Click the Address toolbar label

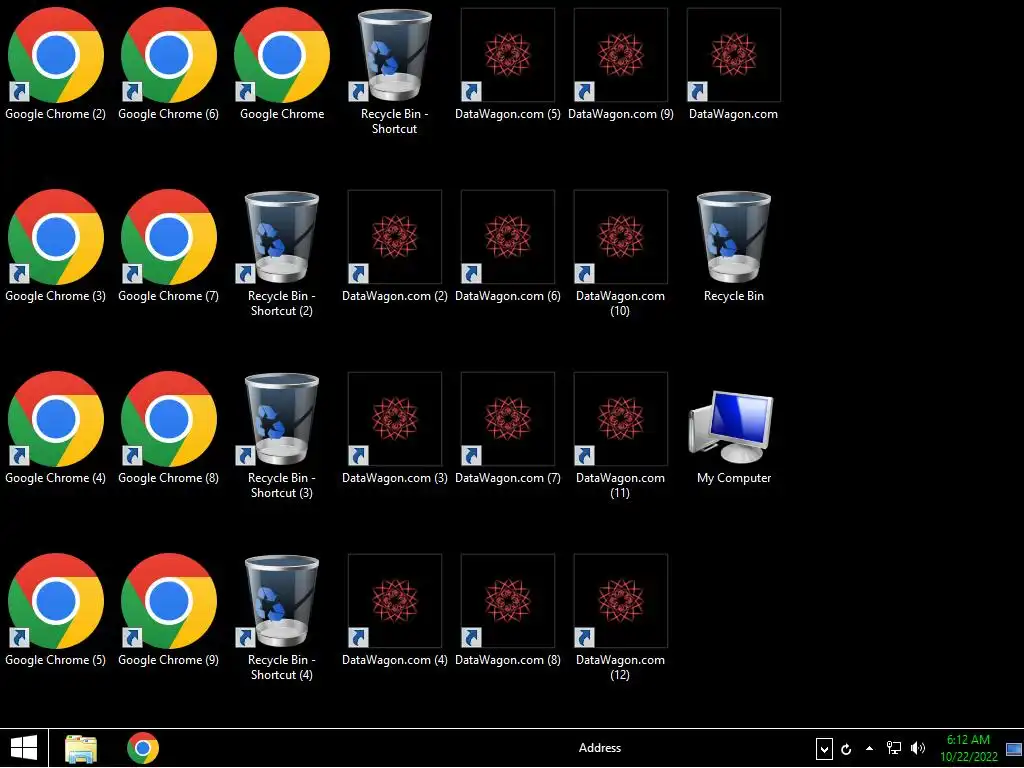pos(600,748)
